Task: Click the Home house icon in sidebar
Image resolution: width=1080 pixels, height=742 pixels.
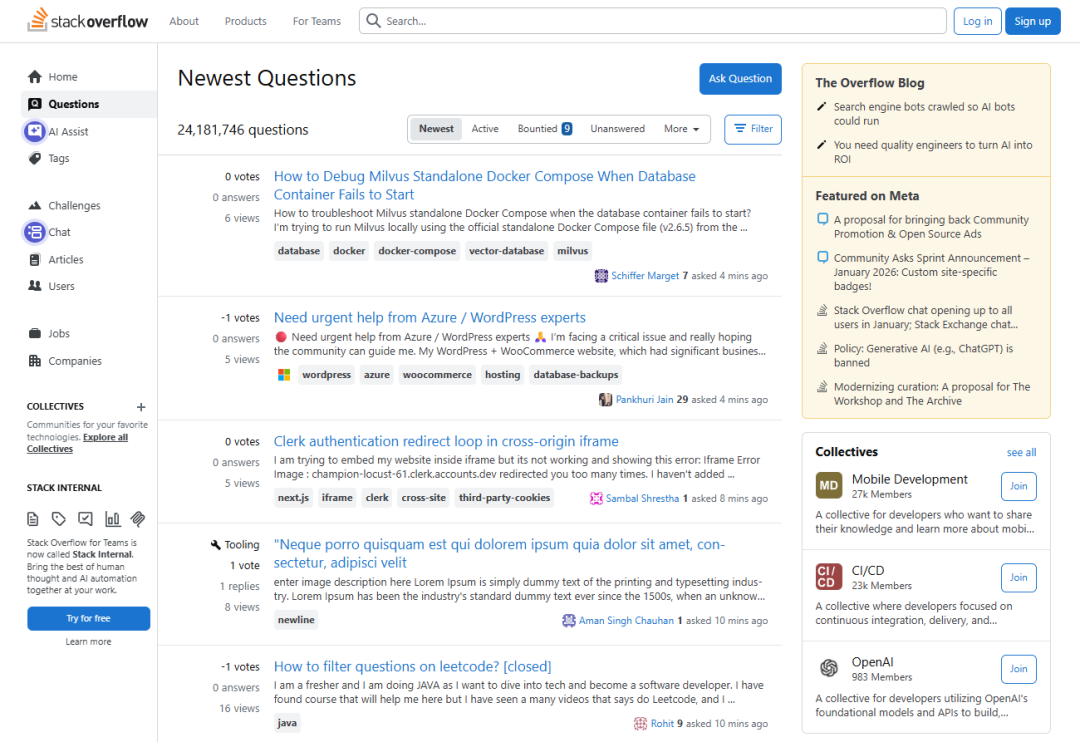Action: (x=35, y=76)
